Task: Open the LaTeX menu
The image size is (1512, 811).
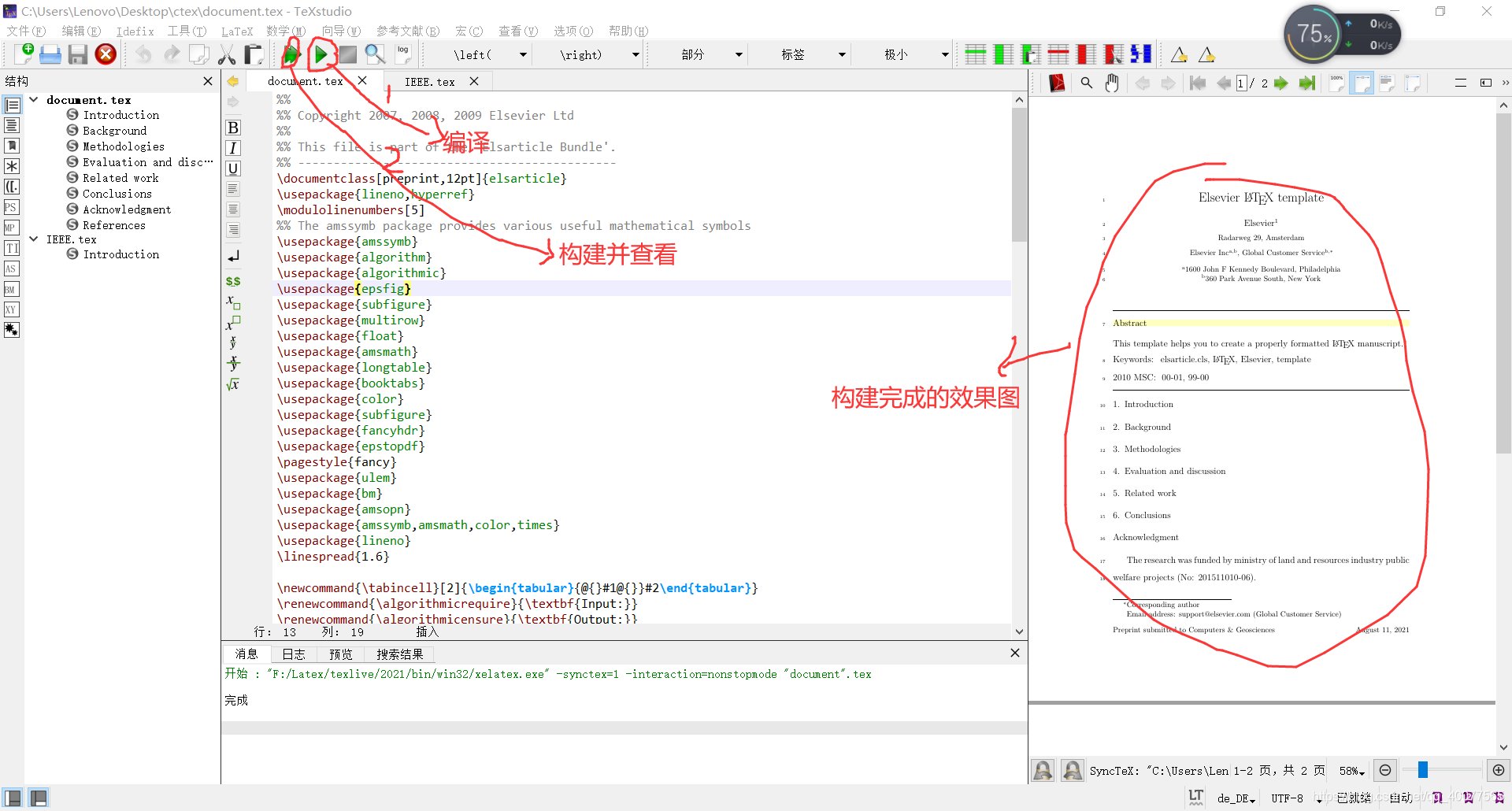Action: 237,31
